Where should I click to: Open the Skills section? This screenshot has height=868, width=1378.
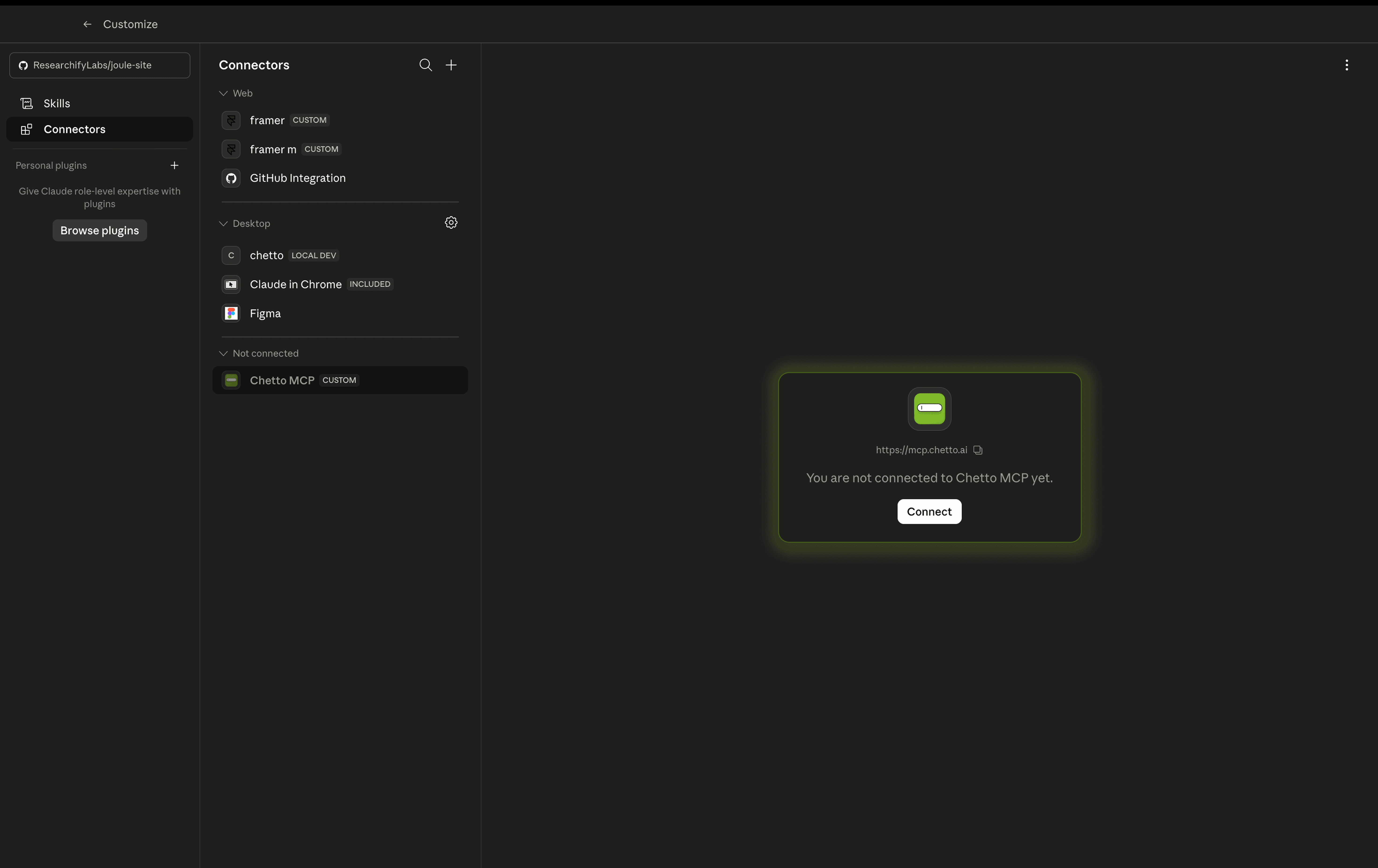(x=100, y=104)
